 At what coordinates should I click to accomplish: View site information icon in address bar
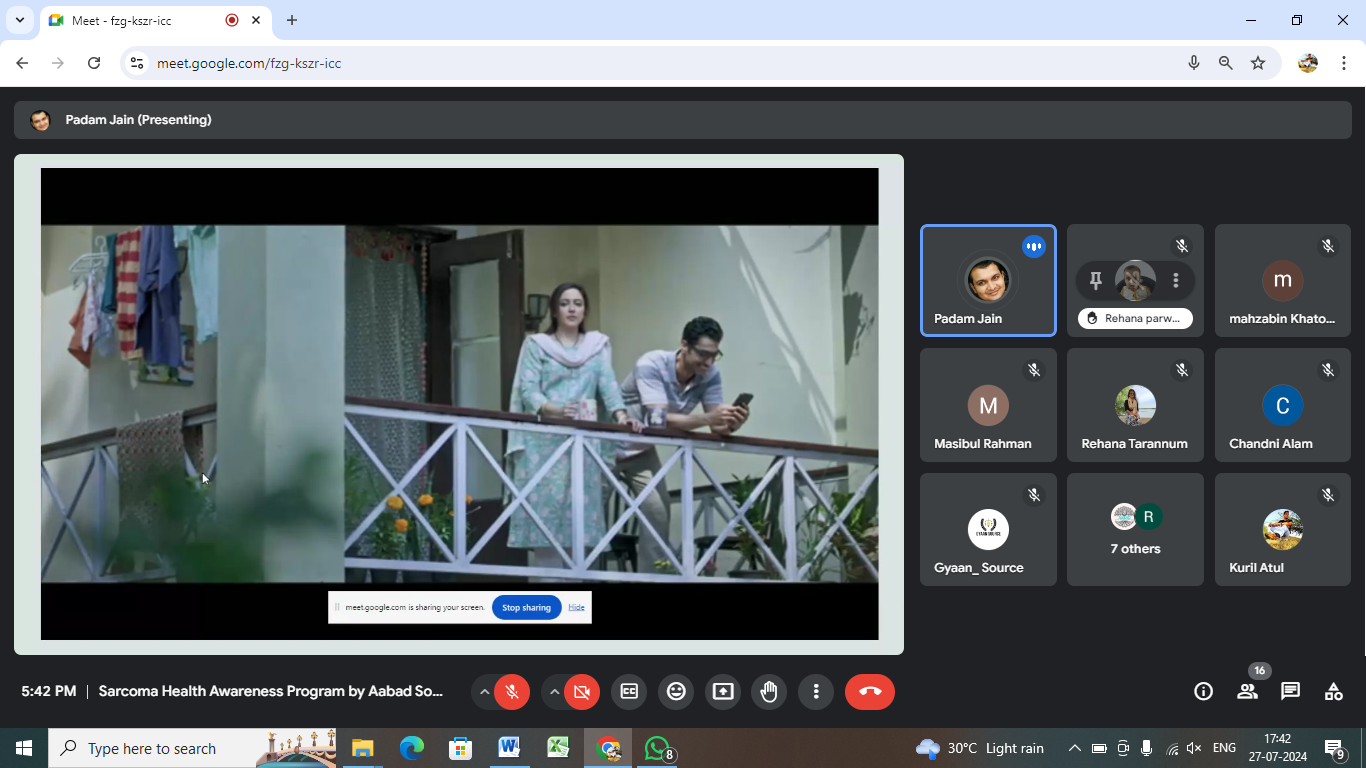click(138, 63)
